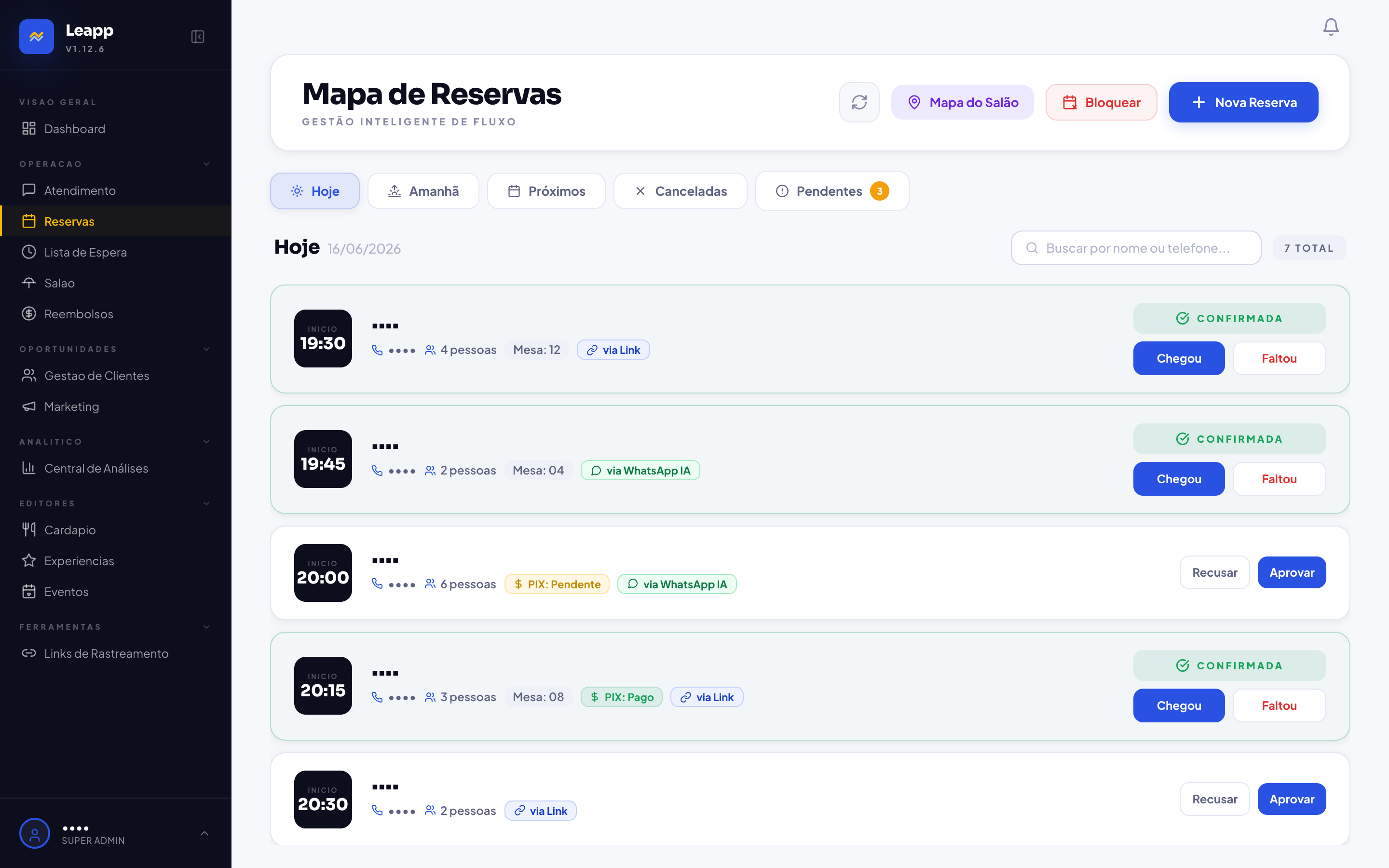This screenshot has height=868, width=1389.
Task: Mark the 19:45 reservation as Faltou
Action: coord(1279,479)
